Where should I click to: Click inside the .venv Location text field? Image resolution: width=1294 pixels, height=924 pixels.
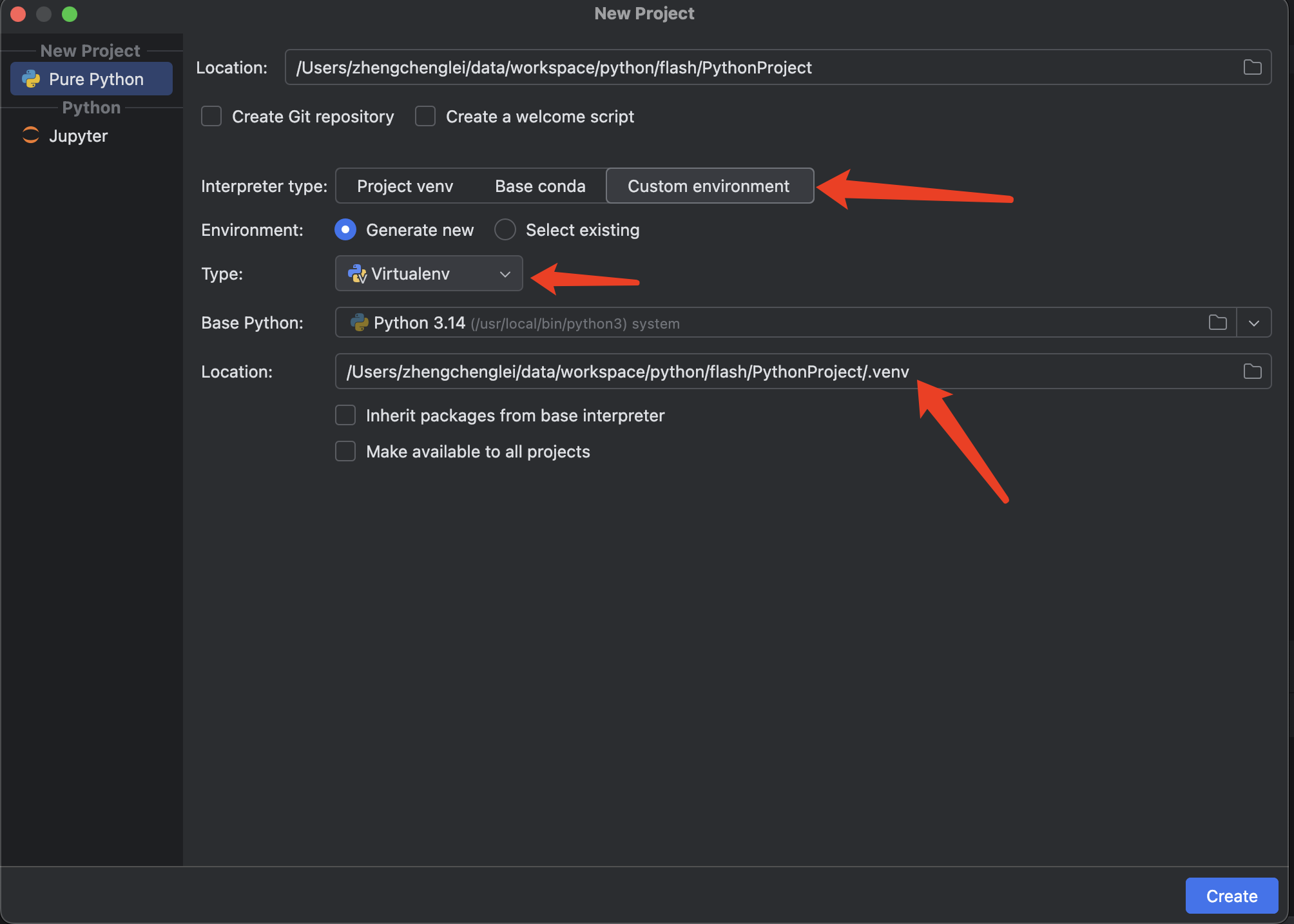[x=625, y=371]
